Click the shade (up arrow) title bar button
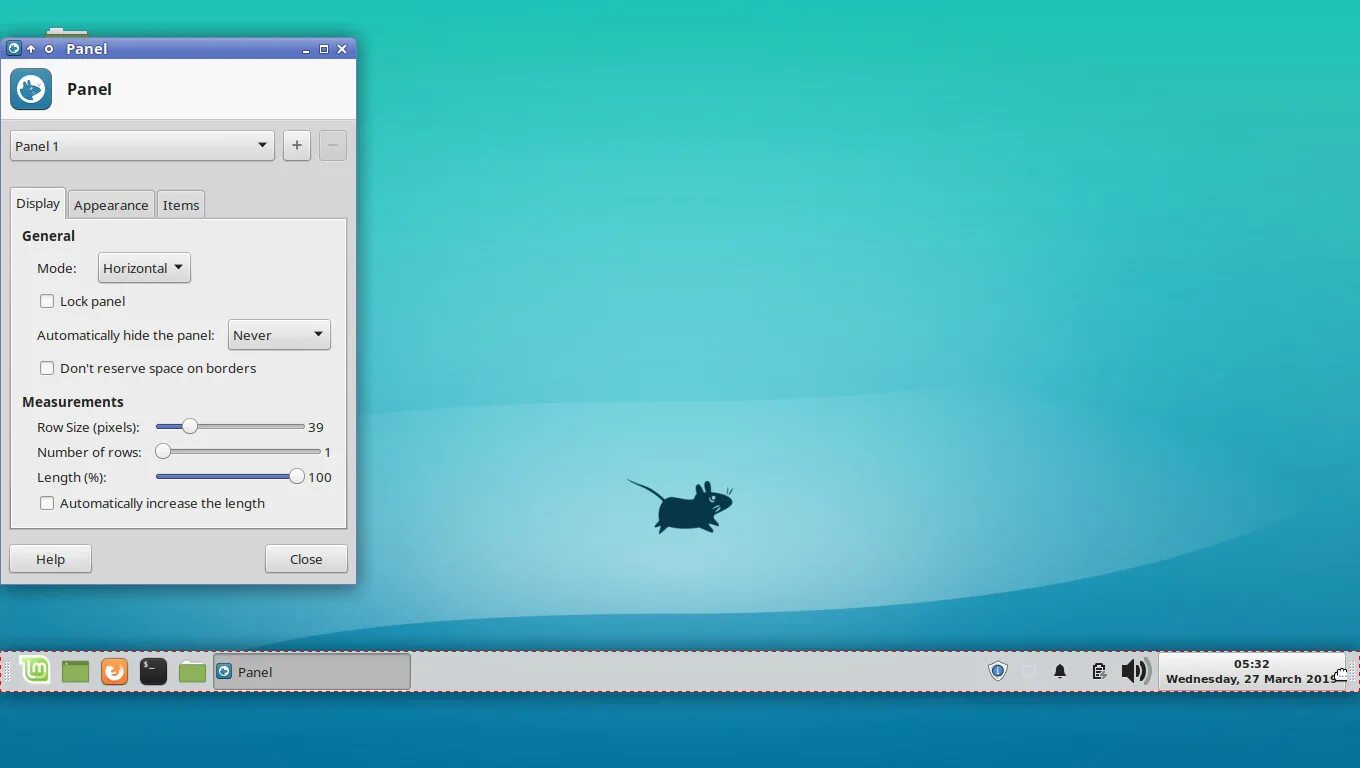The width and height of the screenshot is (1360, 768). [31, 48]
